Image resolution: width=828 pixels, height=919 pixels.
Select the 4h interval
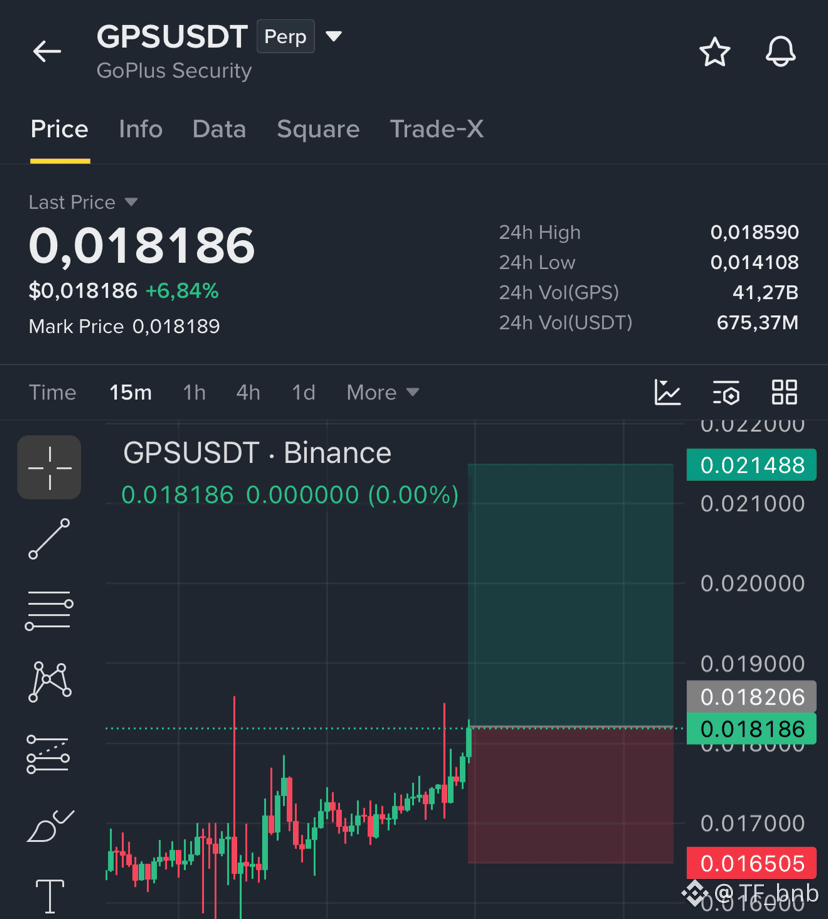248,392
